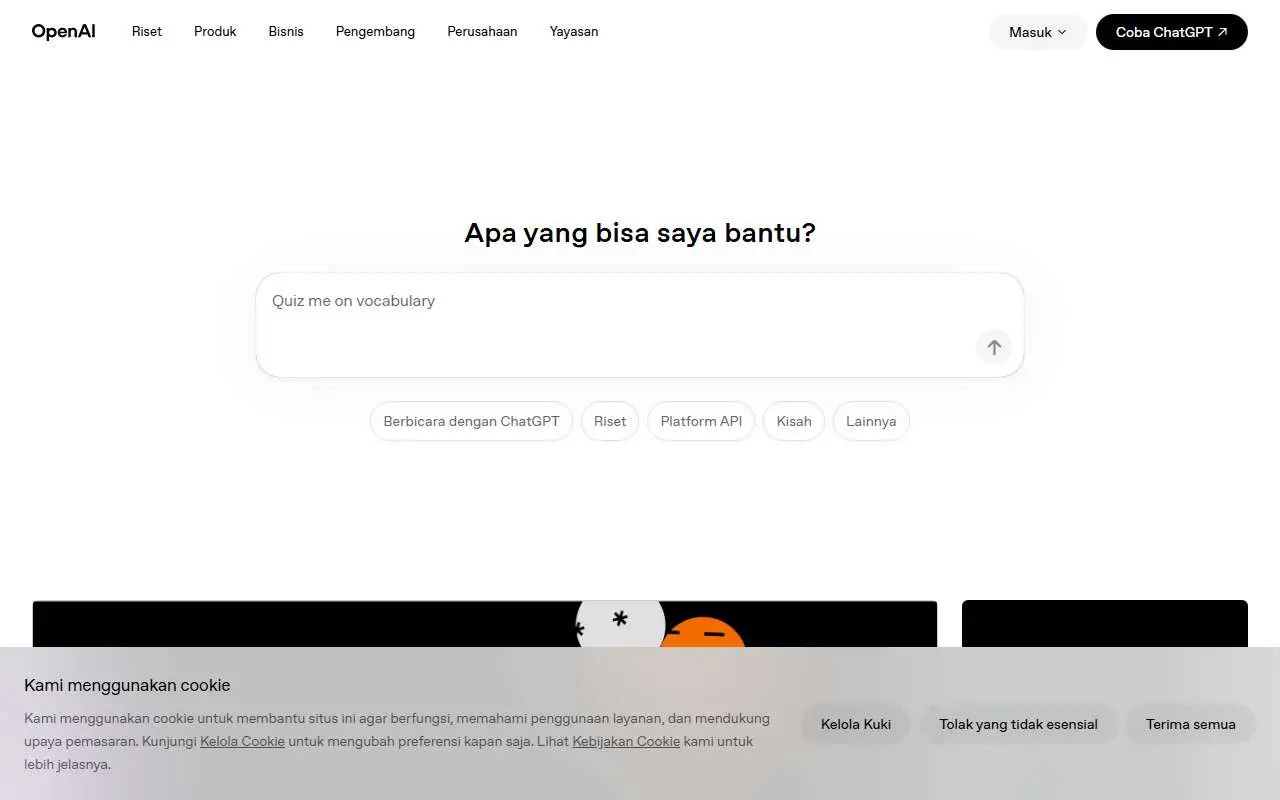Screen dimensions: 1280x800
Task: Select the Berbicara dengan ChatGPT chip
Action: [471, 421]
